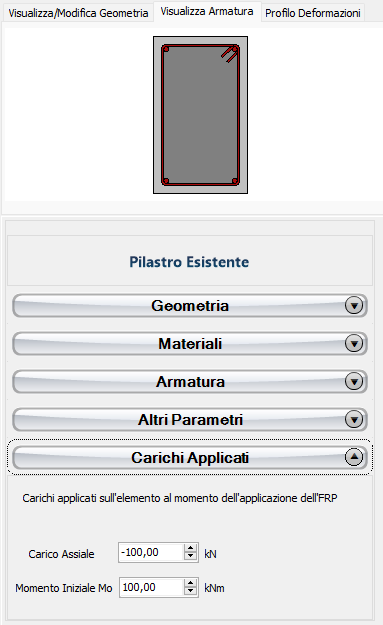Open the Armatura panel header
Screen dimensions: 383x625
190,381
